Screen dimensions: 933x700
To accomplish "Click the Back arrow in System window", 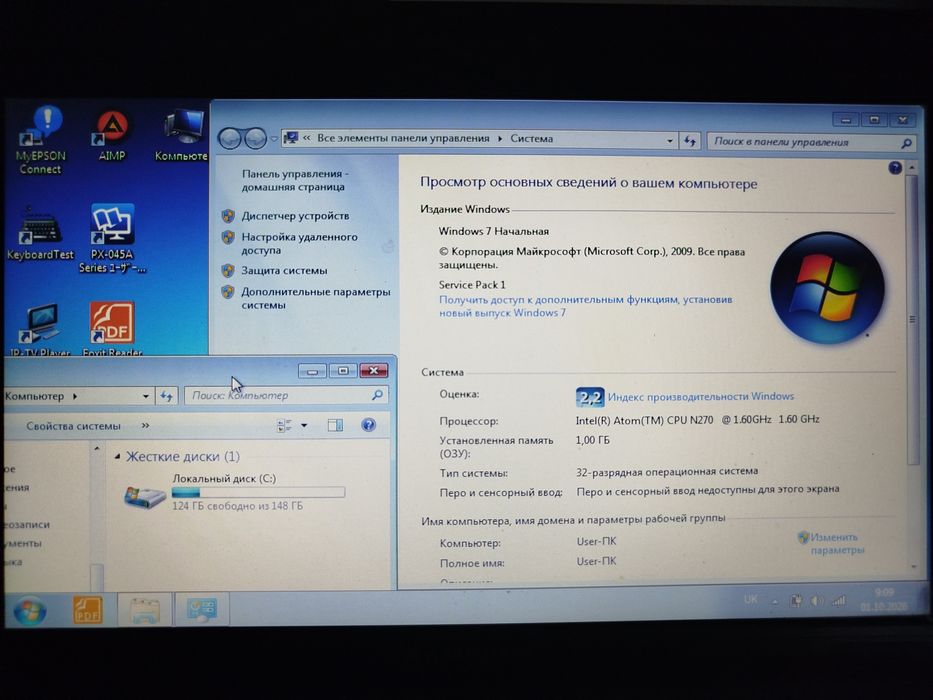I will (x=229, y=139).
